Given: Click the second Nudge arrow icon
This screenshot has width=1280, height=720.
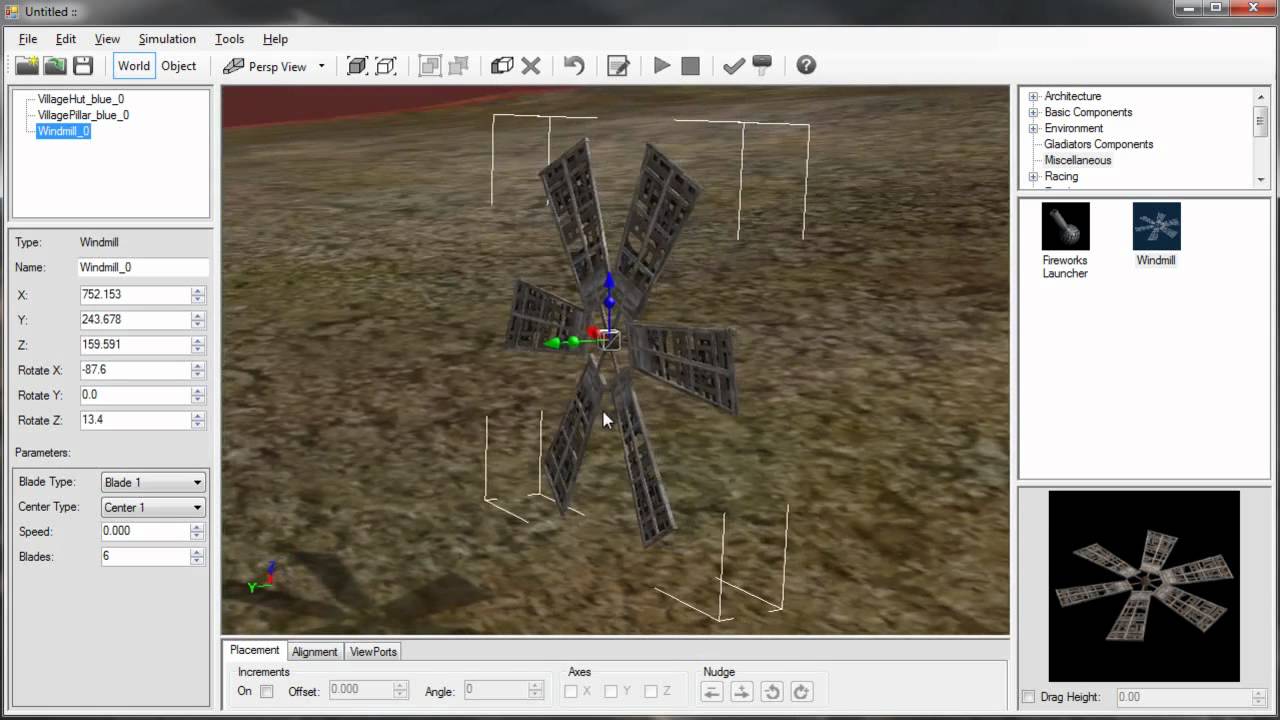Looking at the screenshot, I should pyautogui.click(x=742, y=691).
